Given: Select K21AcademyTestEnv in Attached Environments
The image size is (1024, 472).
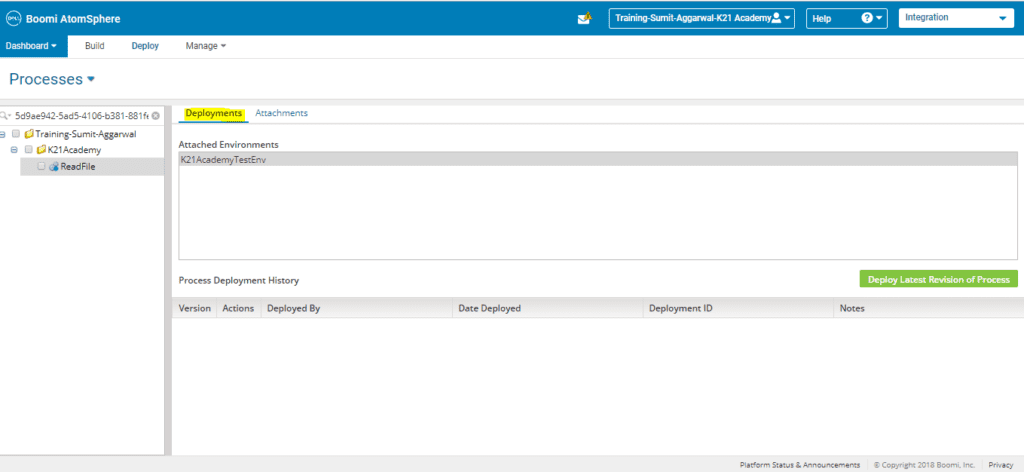Looking at the screenshot, I should [x=598, y=159].
